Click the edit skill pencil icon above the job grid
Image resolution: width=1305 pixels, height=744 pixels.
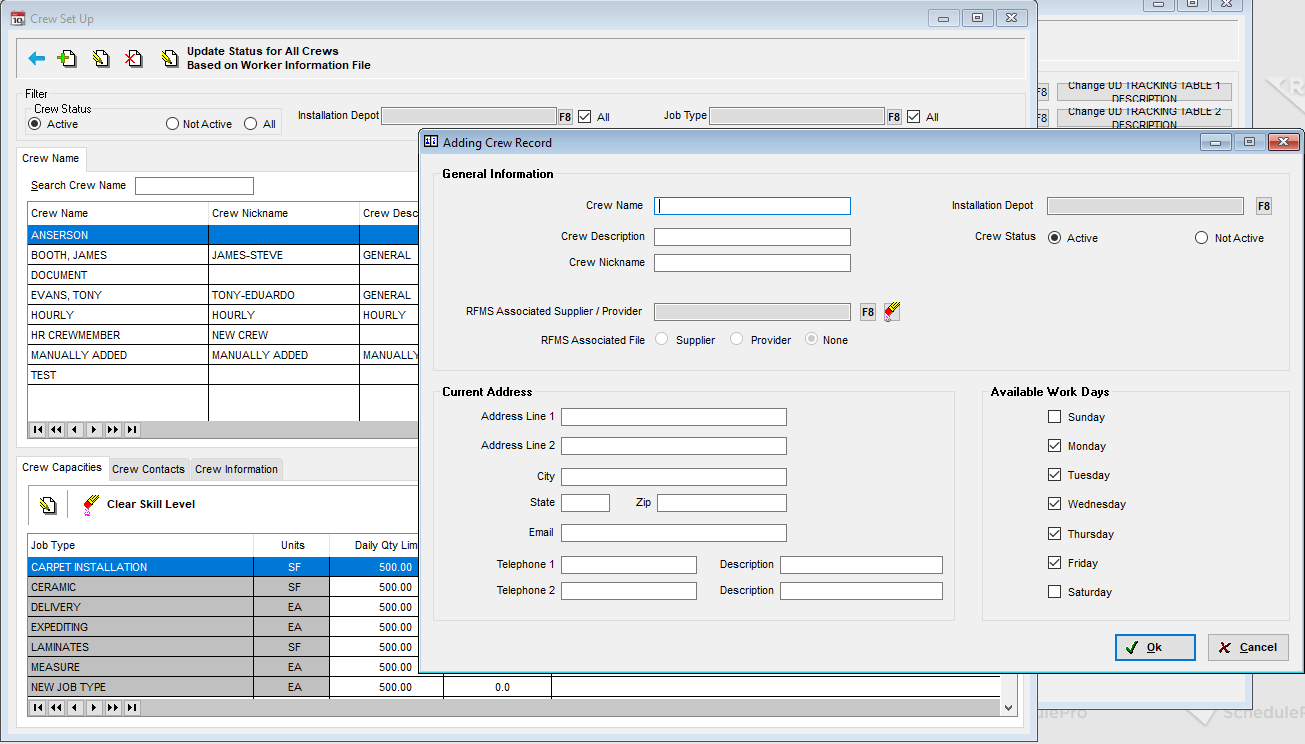pyautogui.click(x=47, y=505)
